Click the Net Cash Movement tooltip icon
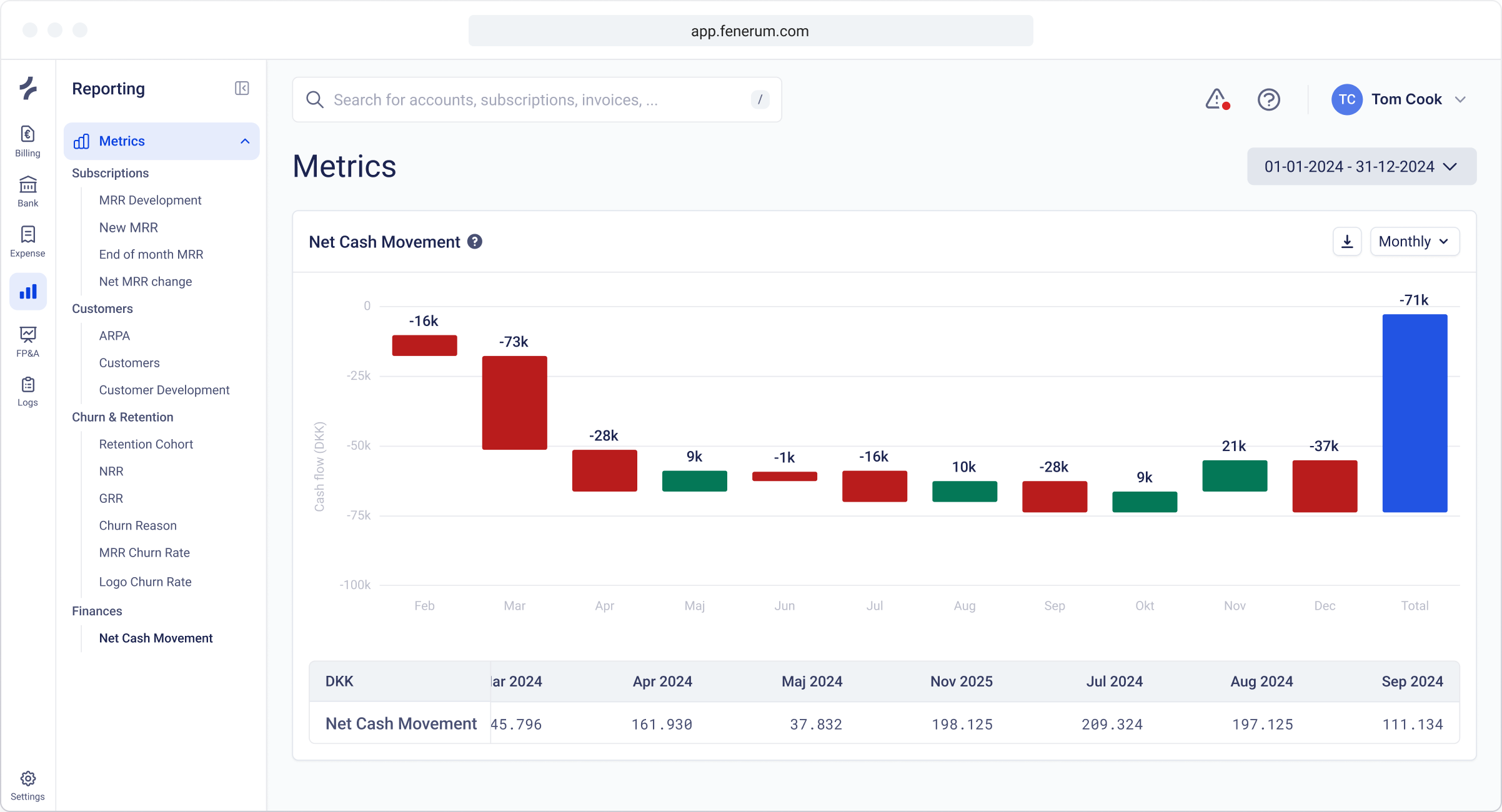1502x812 pixels. tap(475, 241)
